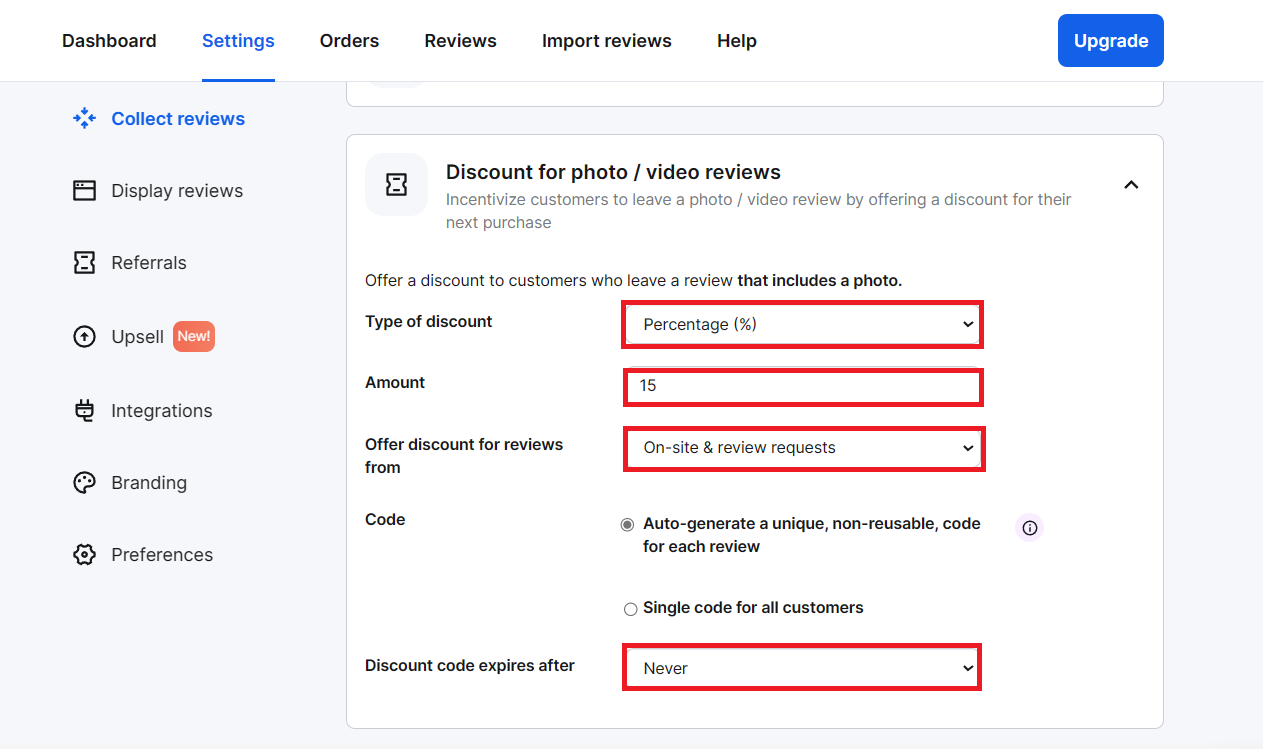Click the Upsell arrow-up circle icon
Image resolution: width=1263 pixels, height=749 pixels.
pos(85,337)
